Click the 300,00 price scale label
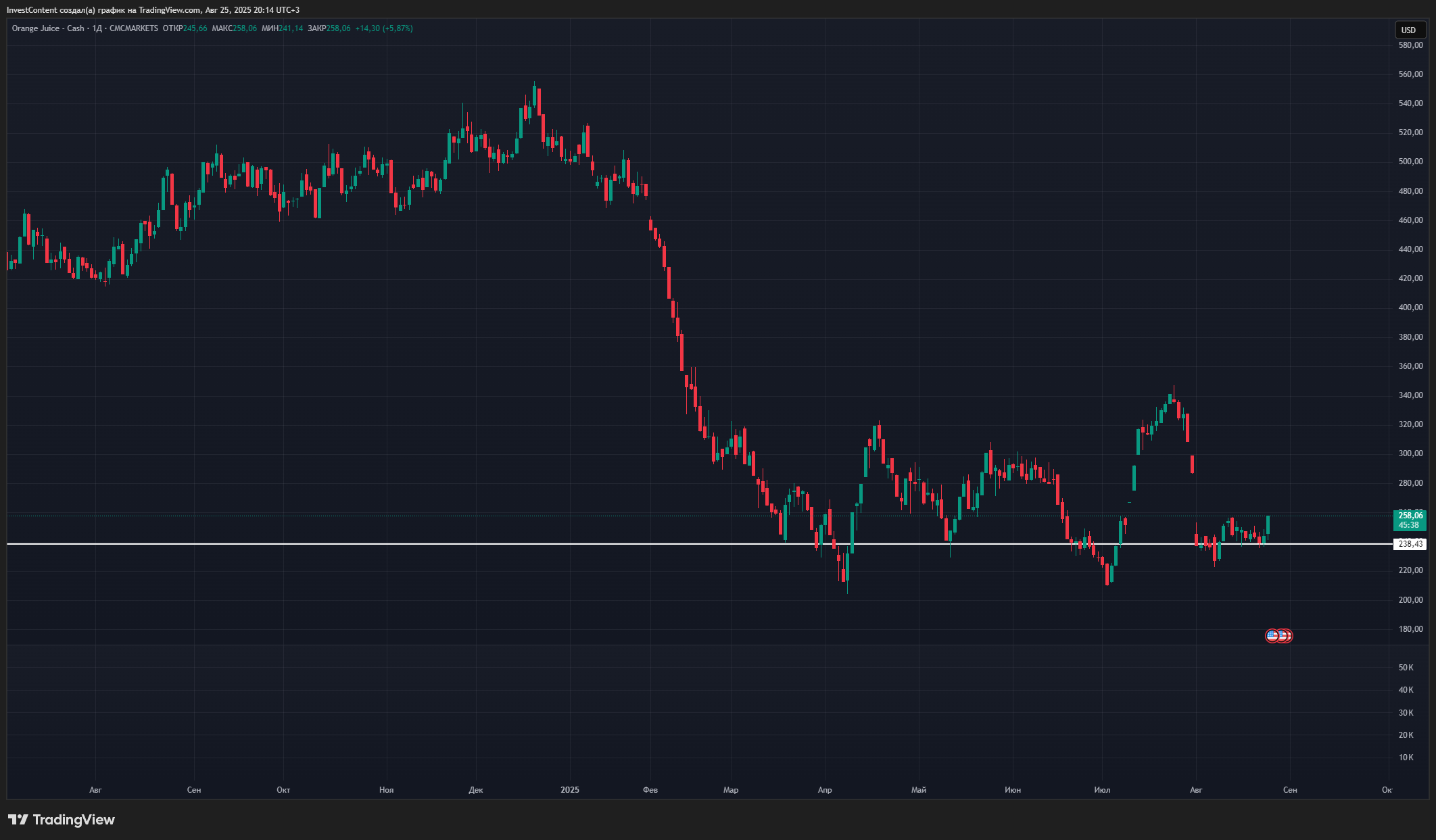 (x=1410, y=453)
